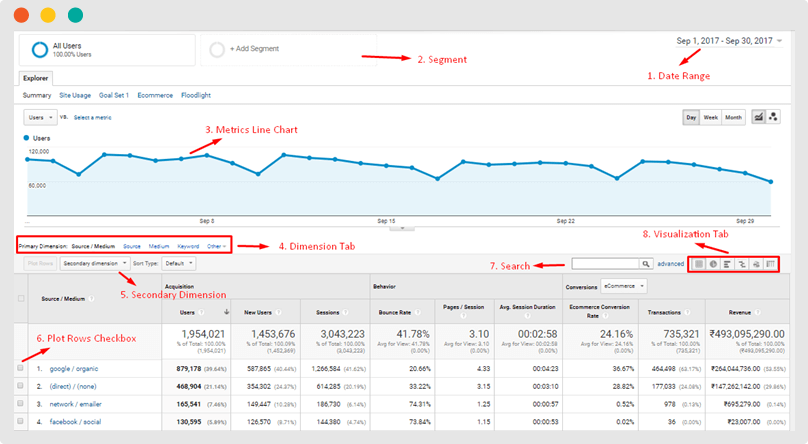Select the line chart type icon
The width and height of the screenshot is (808, 444).
coord(758,117)
